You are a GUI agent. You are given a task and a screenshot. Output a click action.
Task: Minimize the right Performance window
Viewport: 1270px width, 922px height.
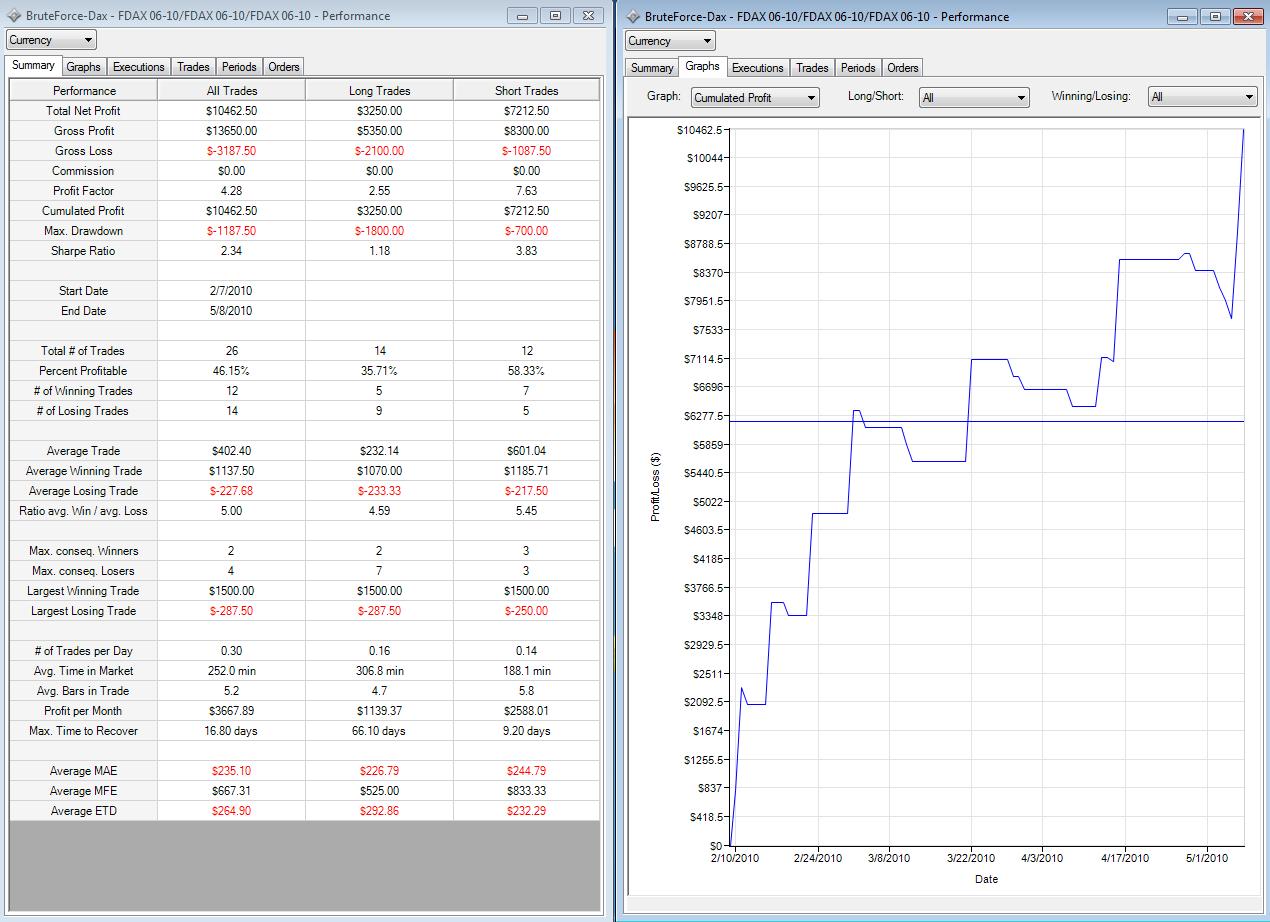[x=1183, y=16]
